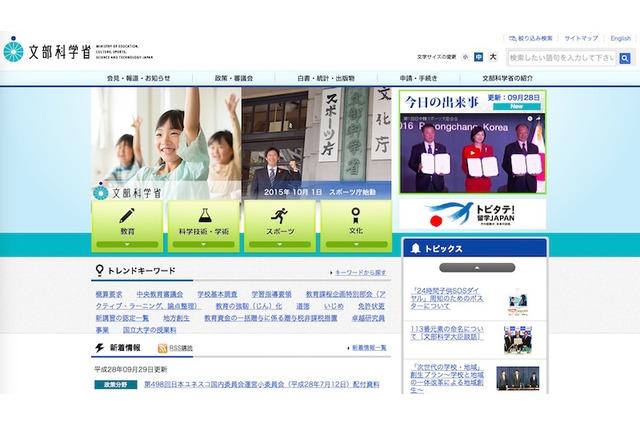This screenshot has height=426, width=640.
Task: Open the サイトマップ link
Action: (x=581, y=38)
